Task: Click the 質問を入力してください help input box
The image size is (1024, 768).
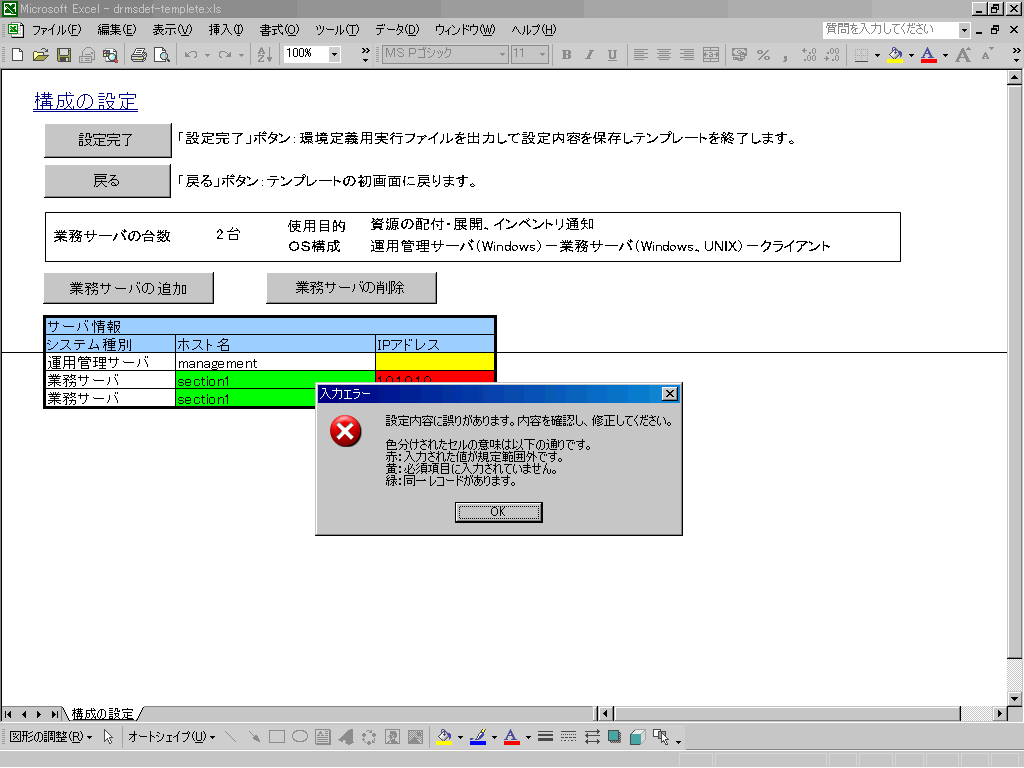Action: pyautogui.click(x=890, y=30)
